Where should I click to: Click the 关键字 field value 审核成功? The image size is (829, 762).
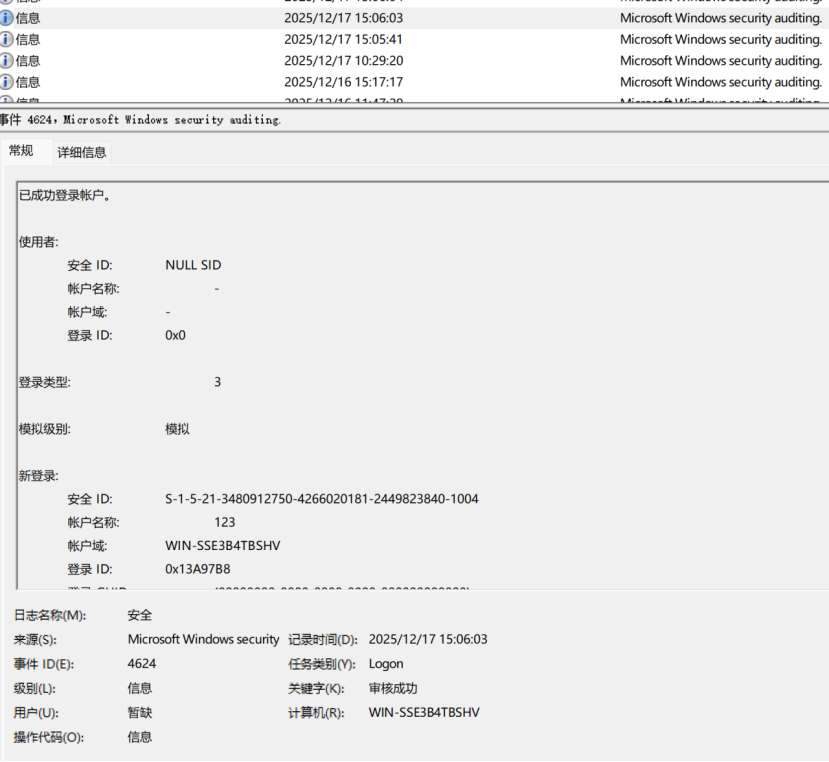click(393, 688)
